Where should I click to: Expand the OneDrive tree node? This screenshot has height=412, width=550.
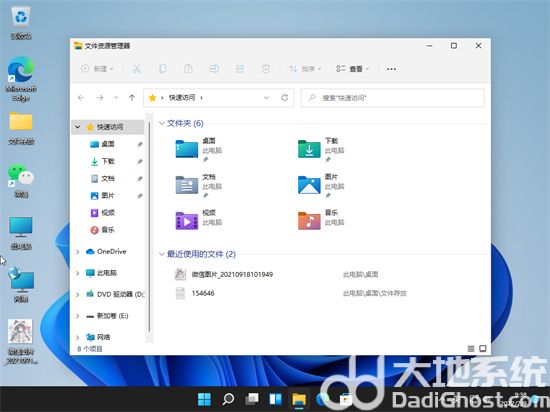pyautogui.click(x=78, y=252)
